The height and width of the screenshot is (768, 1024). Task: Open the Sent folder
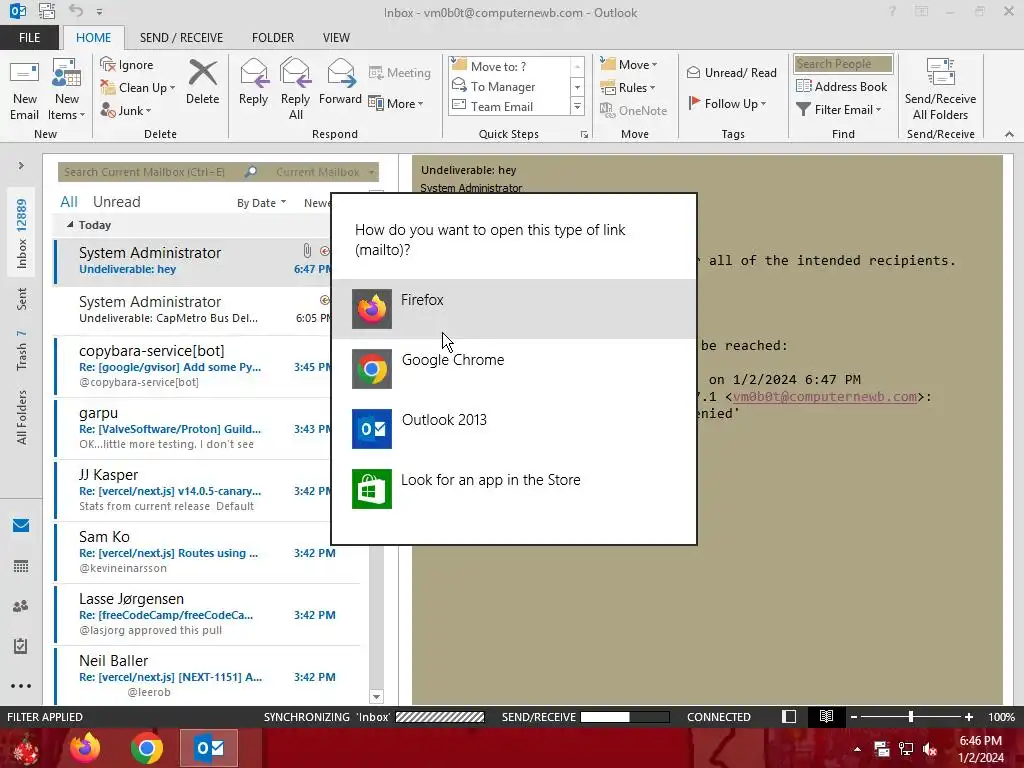(22, 299)
